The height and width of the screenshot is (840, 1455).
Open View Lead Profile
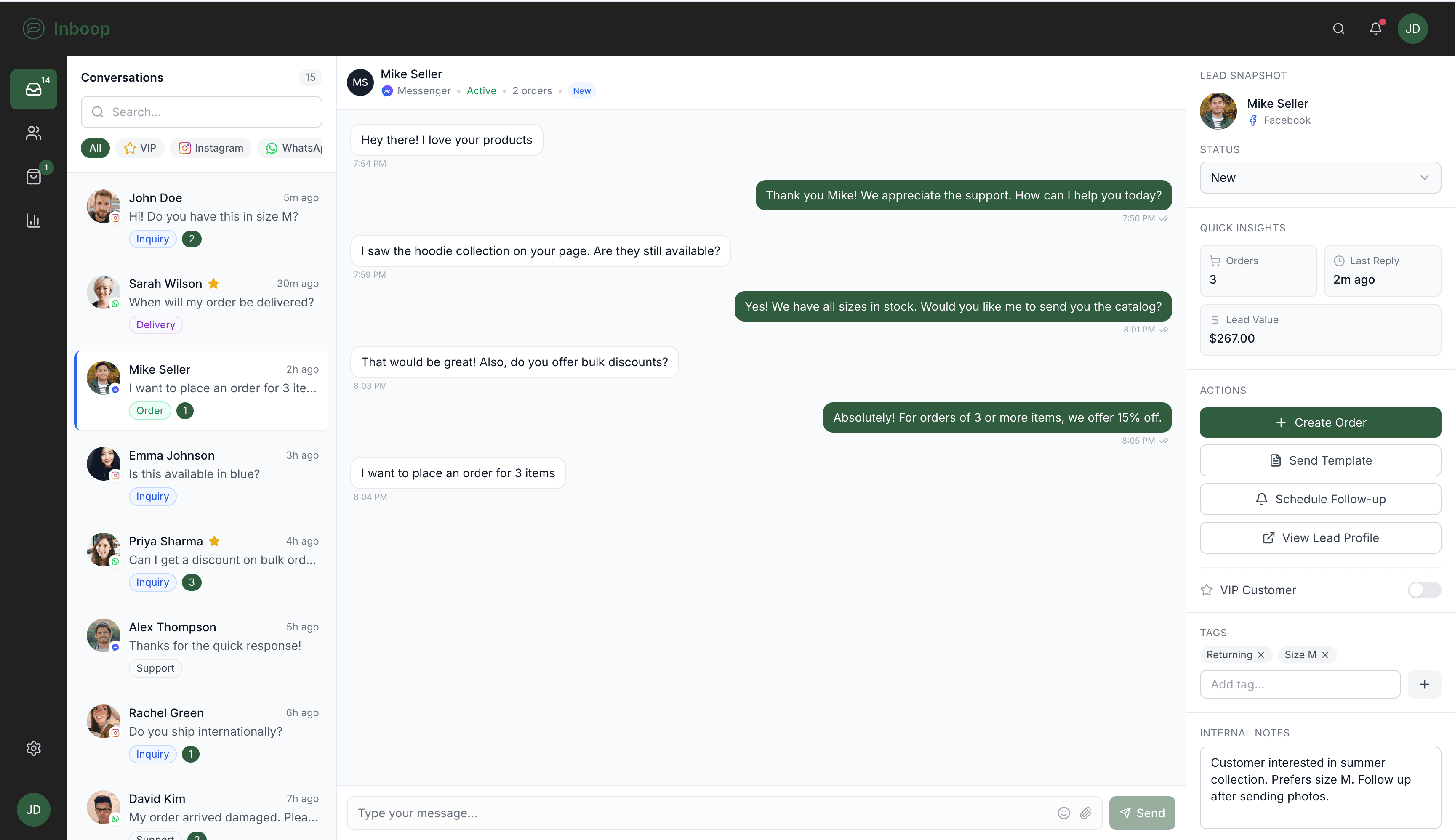[1320, 537]
